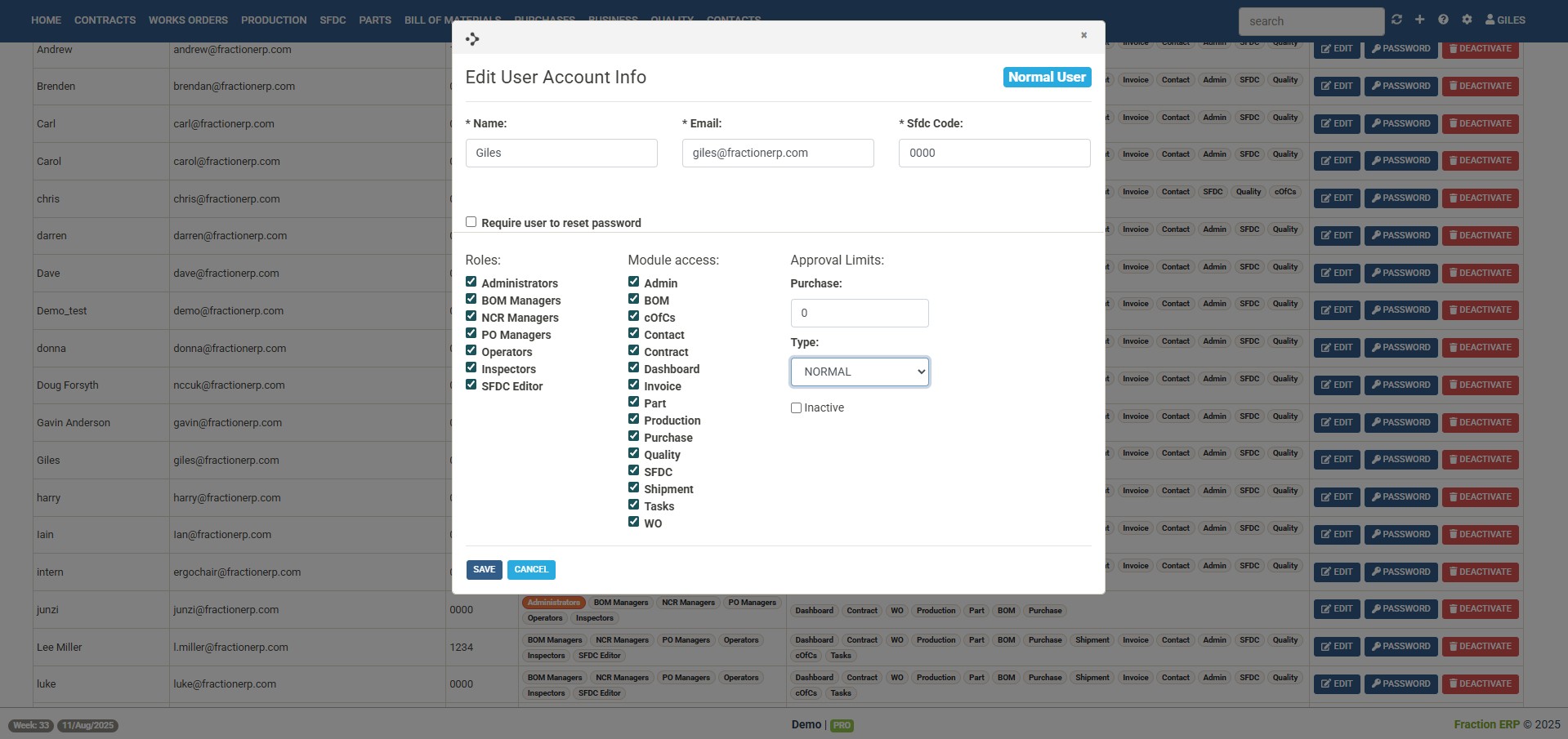The image size is (1568, 739).
Task: Click inside the search field
Action: (1311, 20)
